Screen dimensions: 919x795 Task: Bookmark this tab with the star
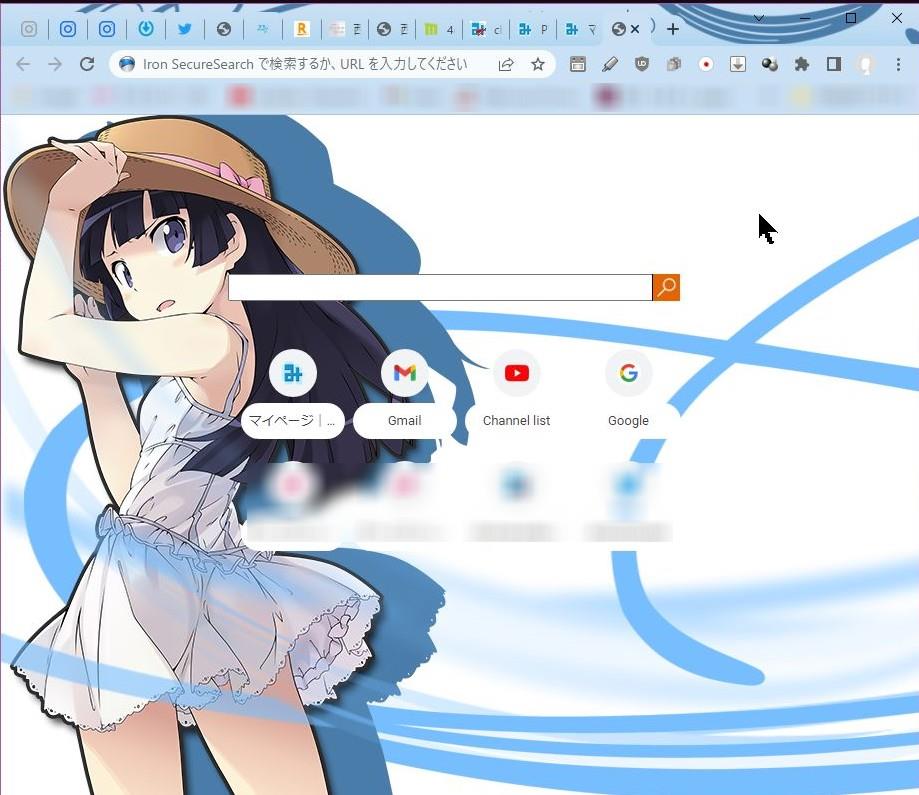tap(538, 64)
